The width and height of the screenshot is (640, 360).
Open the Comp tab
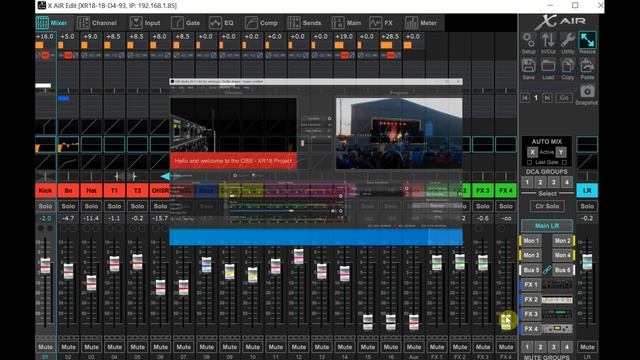coord(262,23)
